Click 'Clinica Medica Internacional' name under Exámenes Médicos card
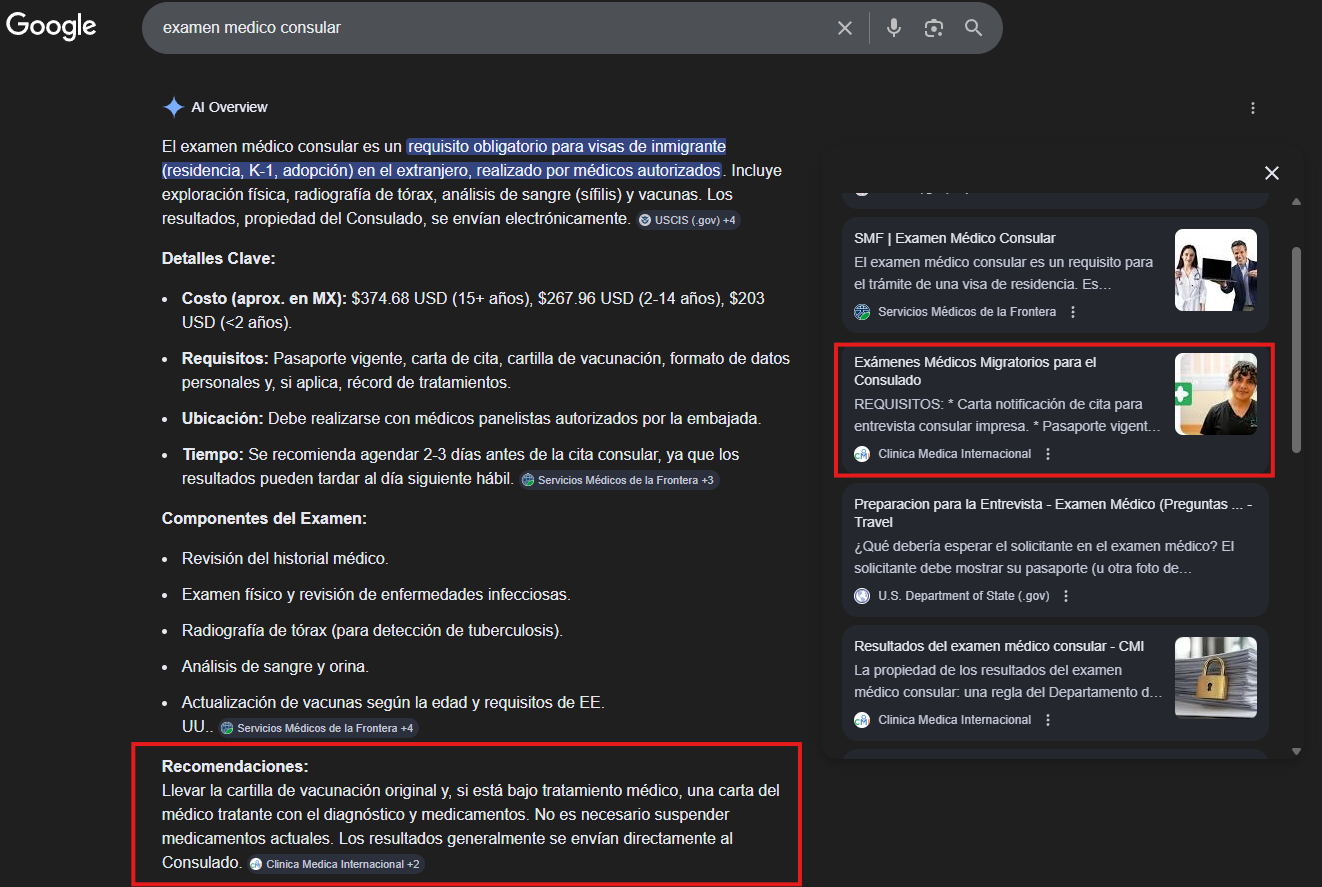The width and height of the screenshot is (1322, 887). point(954,454)
